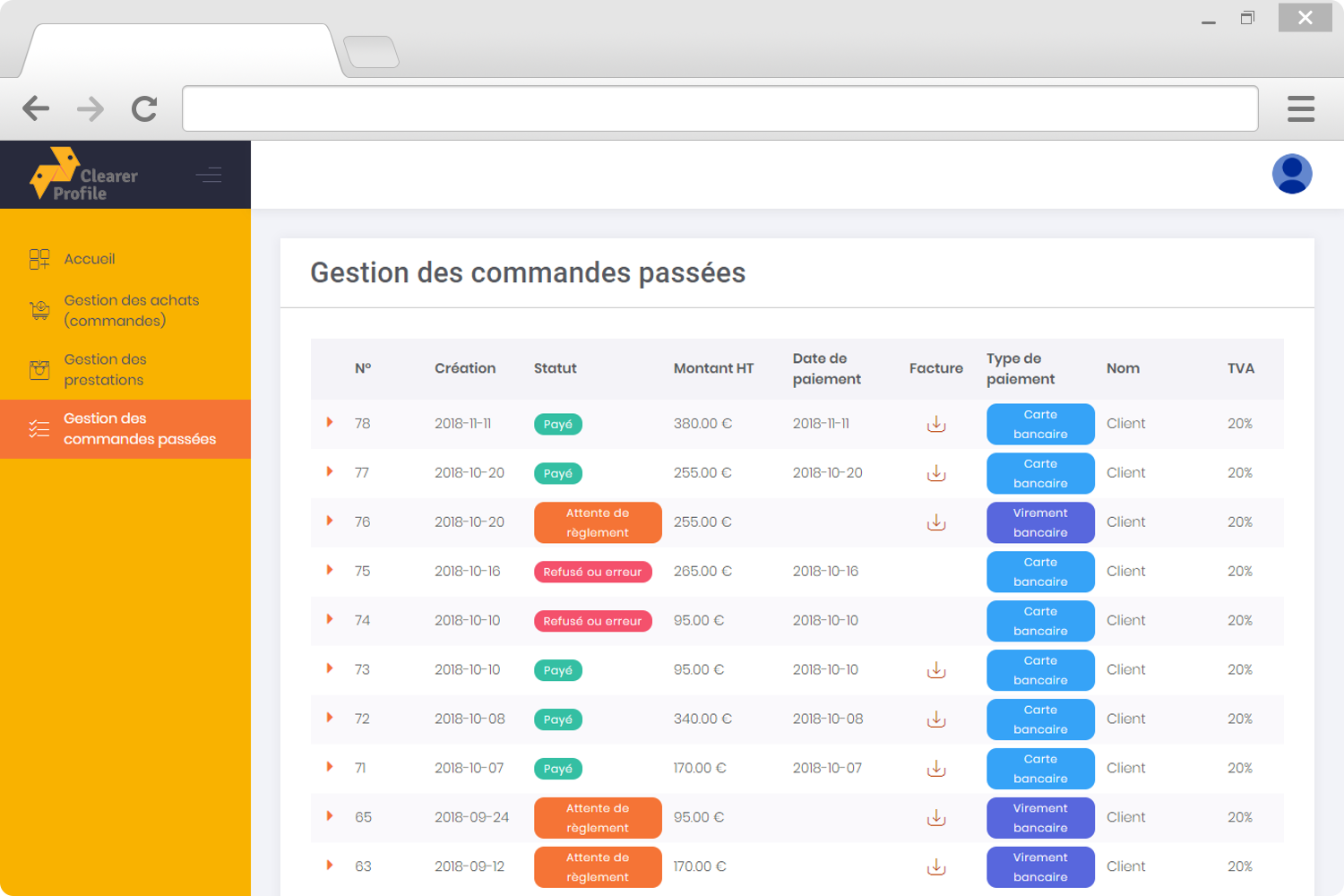Download invoice for order 78

[x=936, y=424]
